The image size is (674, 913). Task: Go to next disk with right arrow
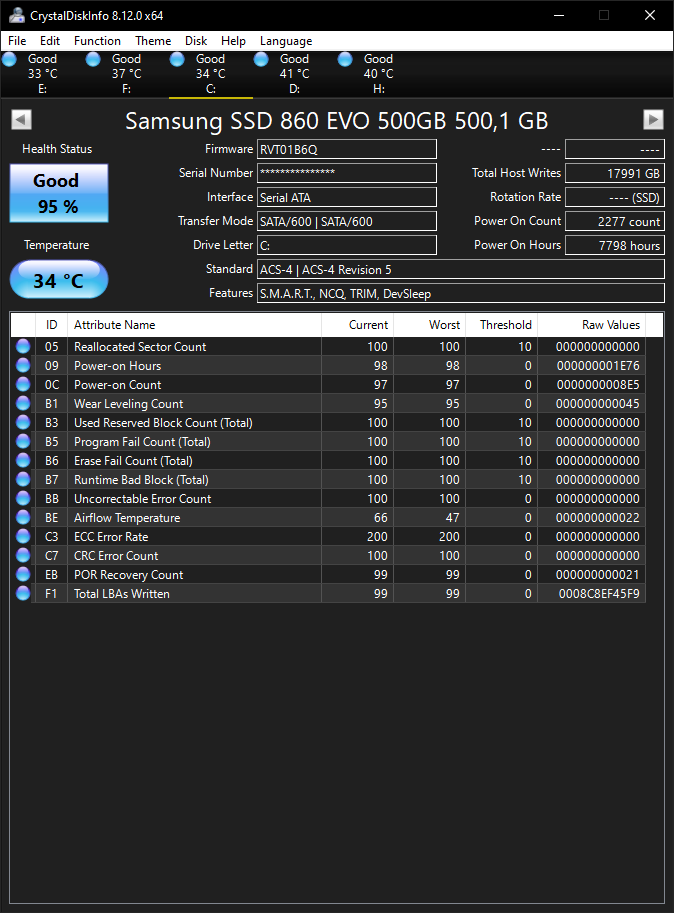pos(653,120)
